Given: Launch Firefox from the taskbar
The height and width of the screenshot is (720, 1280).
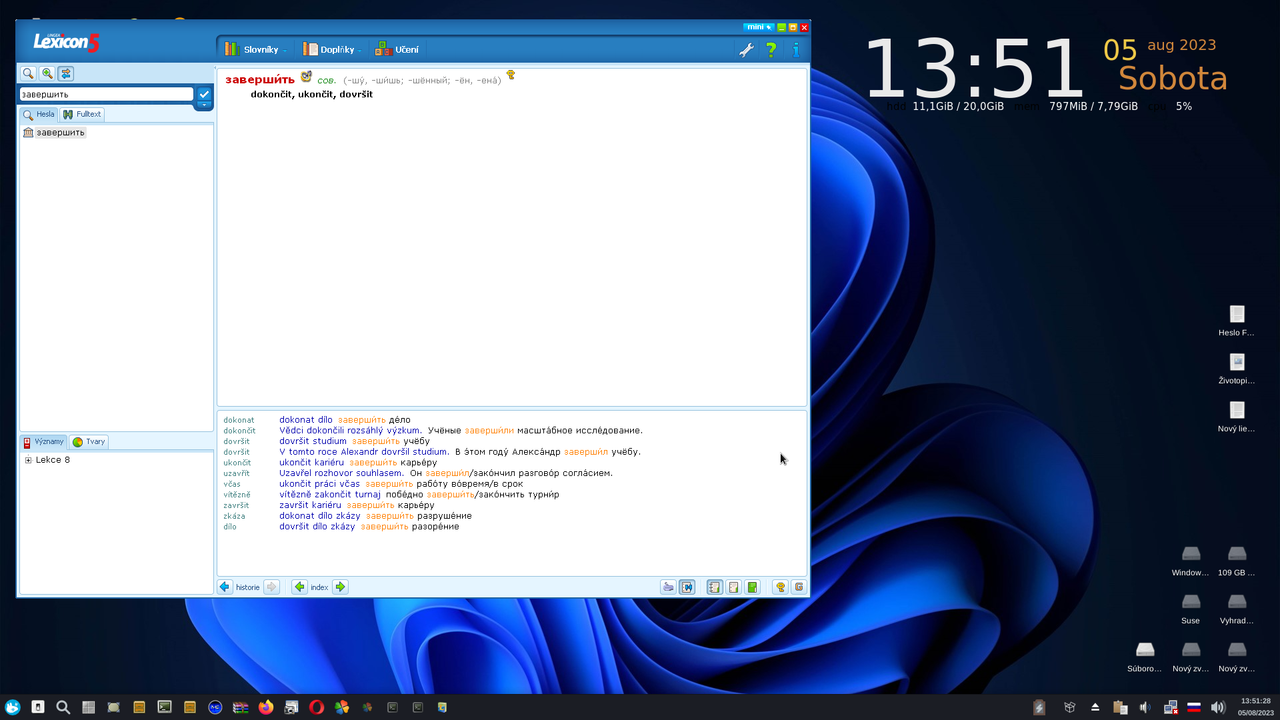Looking at the screenshot, I should [x=265, y=707].
